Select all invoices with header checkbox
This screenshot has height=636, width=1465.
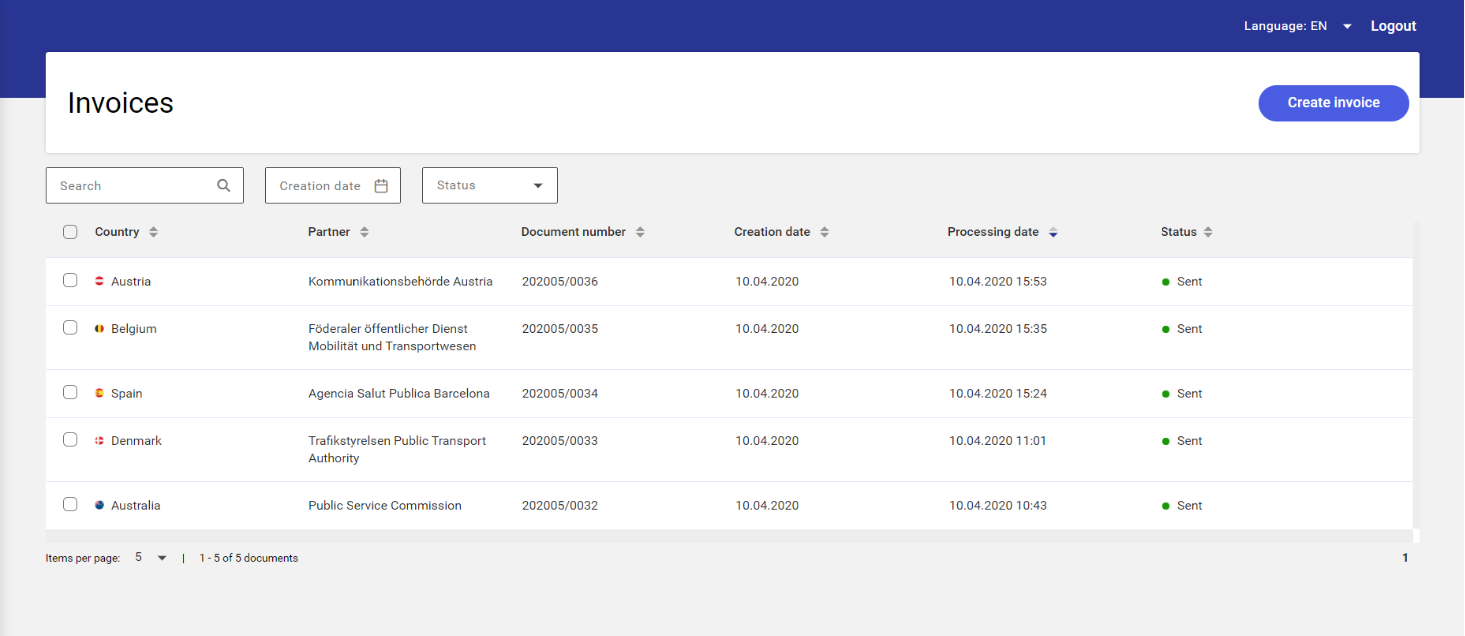70,232
